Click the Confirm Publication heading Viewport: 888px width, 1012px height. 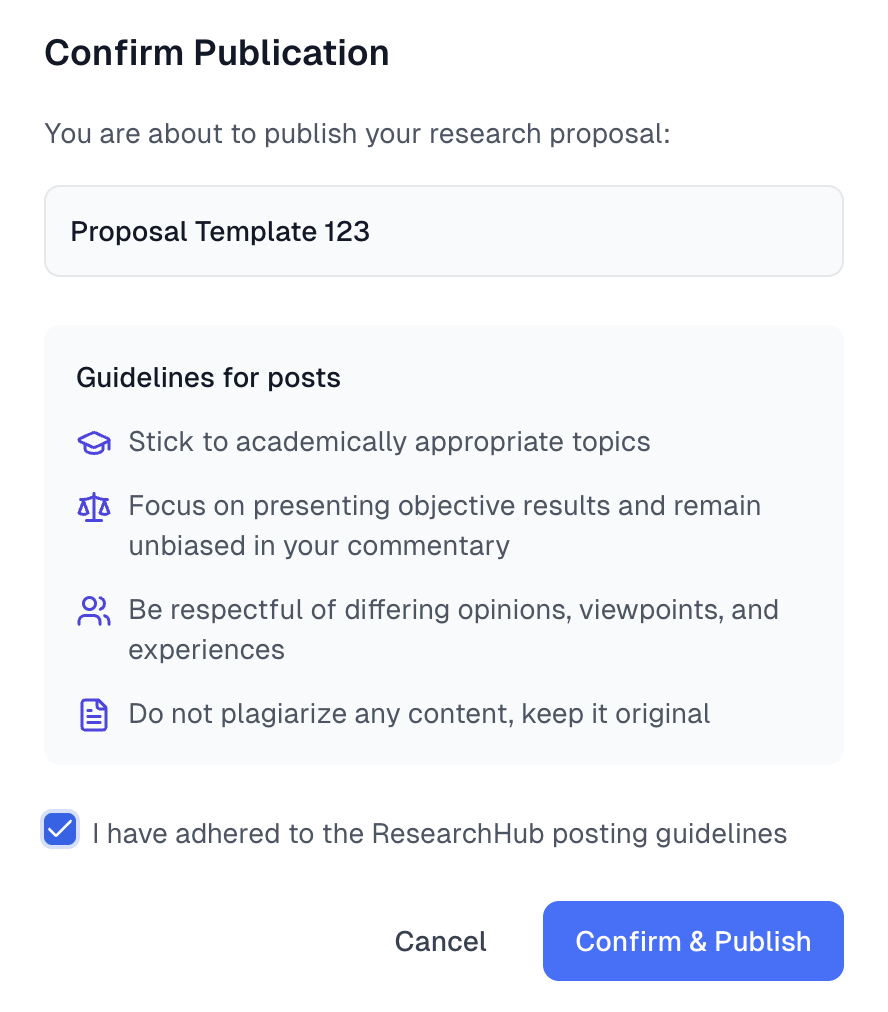pyautogui.click(x=217, y=53)
